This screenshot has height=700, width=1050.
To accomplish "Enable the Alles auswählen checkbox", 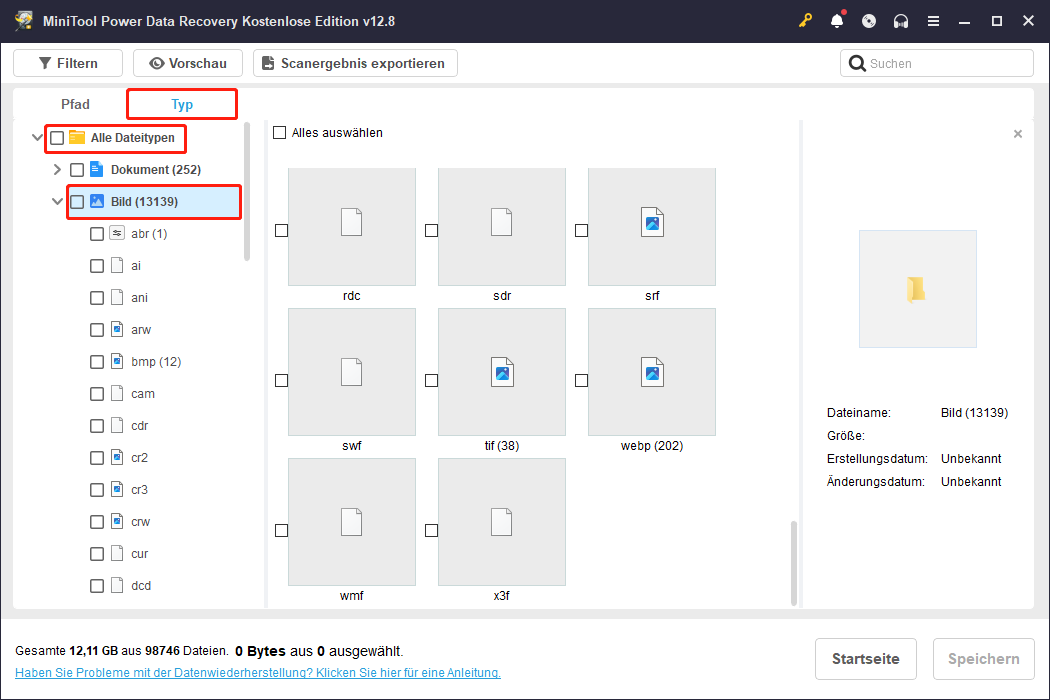I will tap(280, 131).
